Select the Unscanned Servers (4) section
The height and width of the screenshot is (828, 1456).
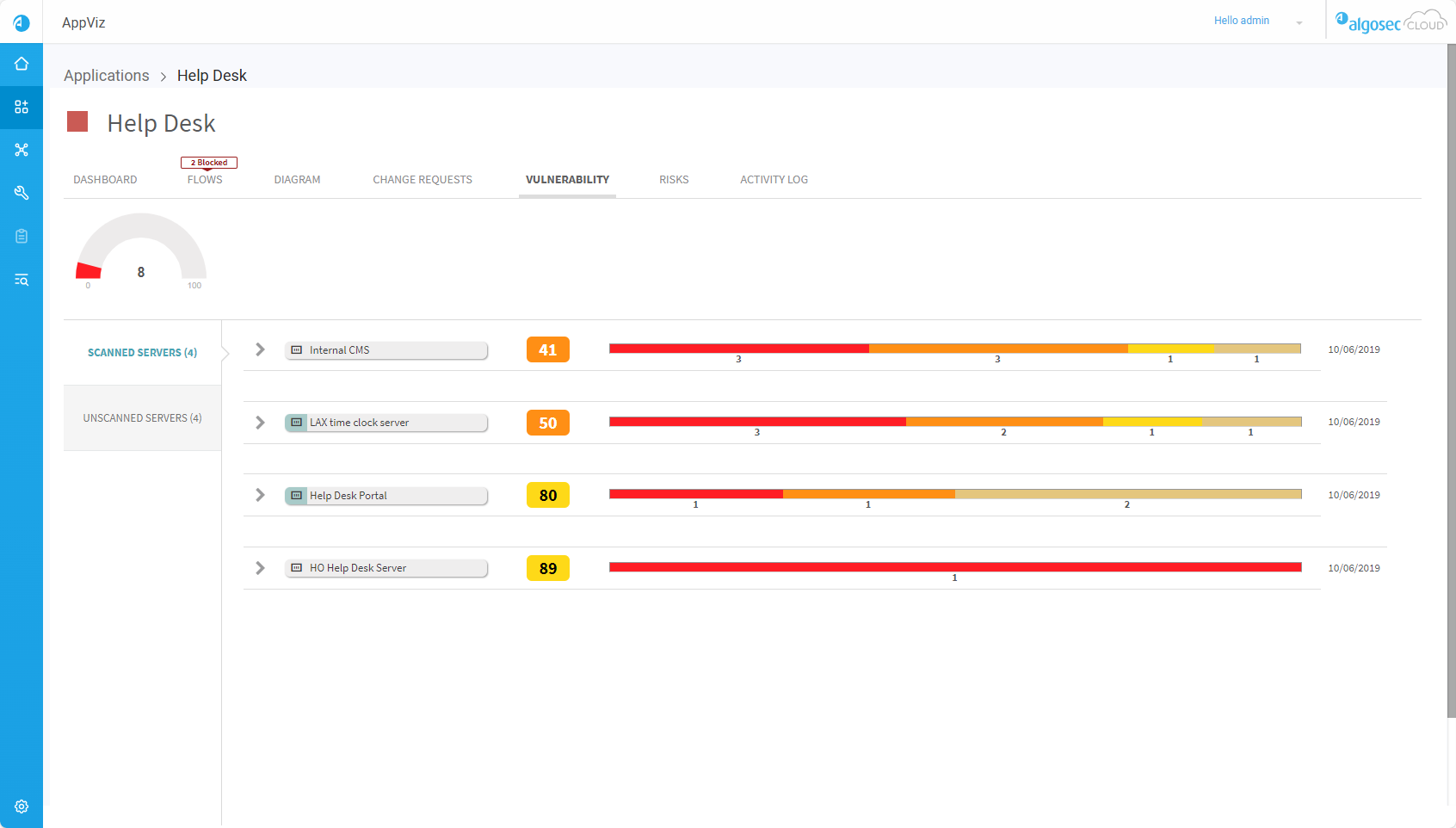coord(142,418)
